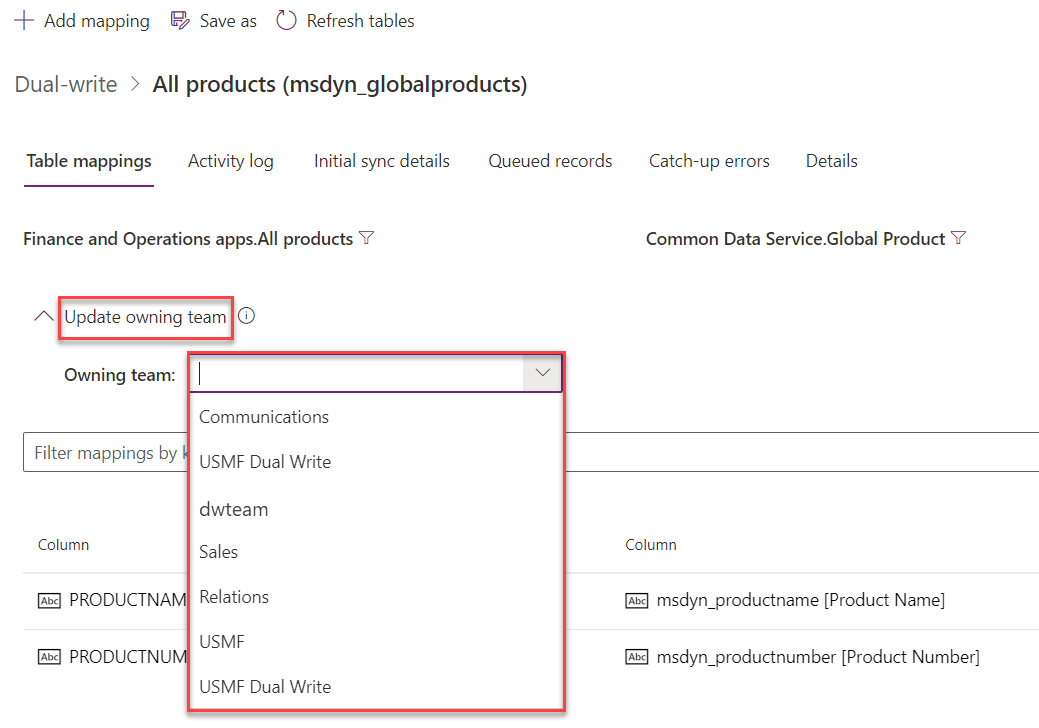Collapse the Update owning team section
Viewport: 1039px width, 728px height.
pos(44,316)
